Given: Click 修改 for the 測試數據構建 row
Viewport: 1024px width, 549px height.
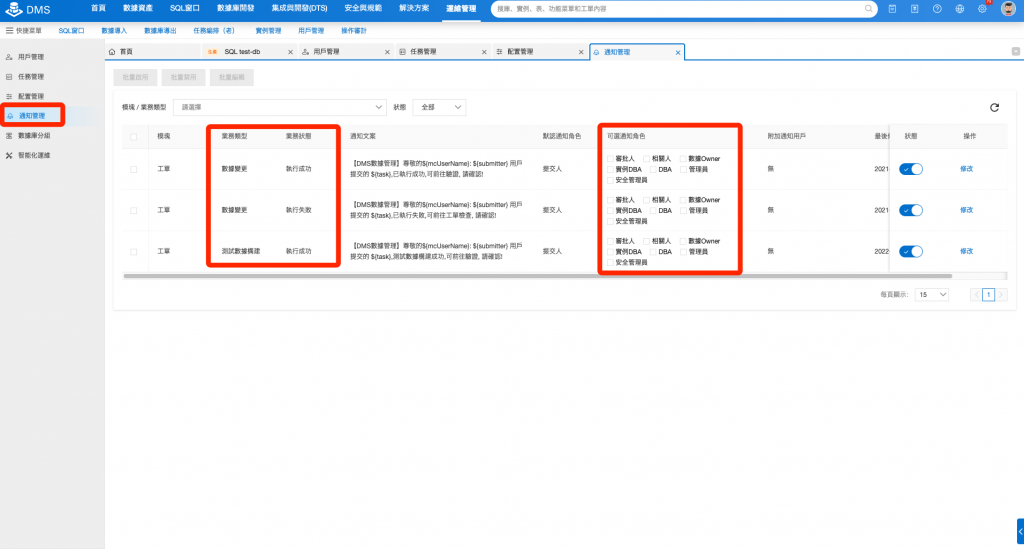Looking at the screenshot, I should point(967,251).
